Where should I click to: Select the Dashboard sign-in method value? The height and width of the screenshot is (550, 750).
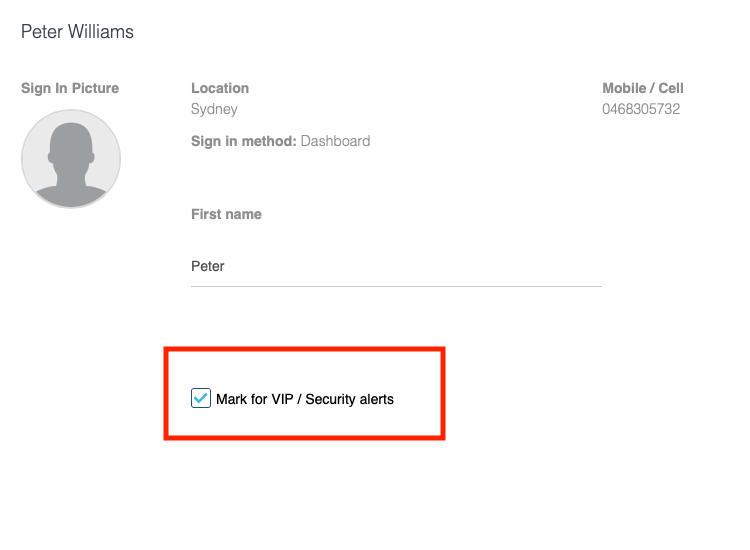point(335,141)
